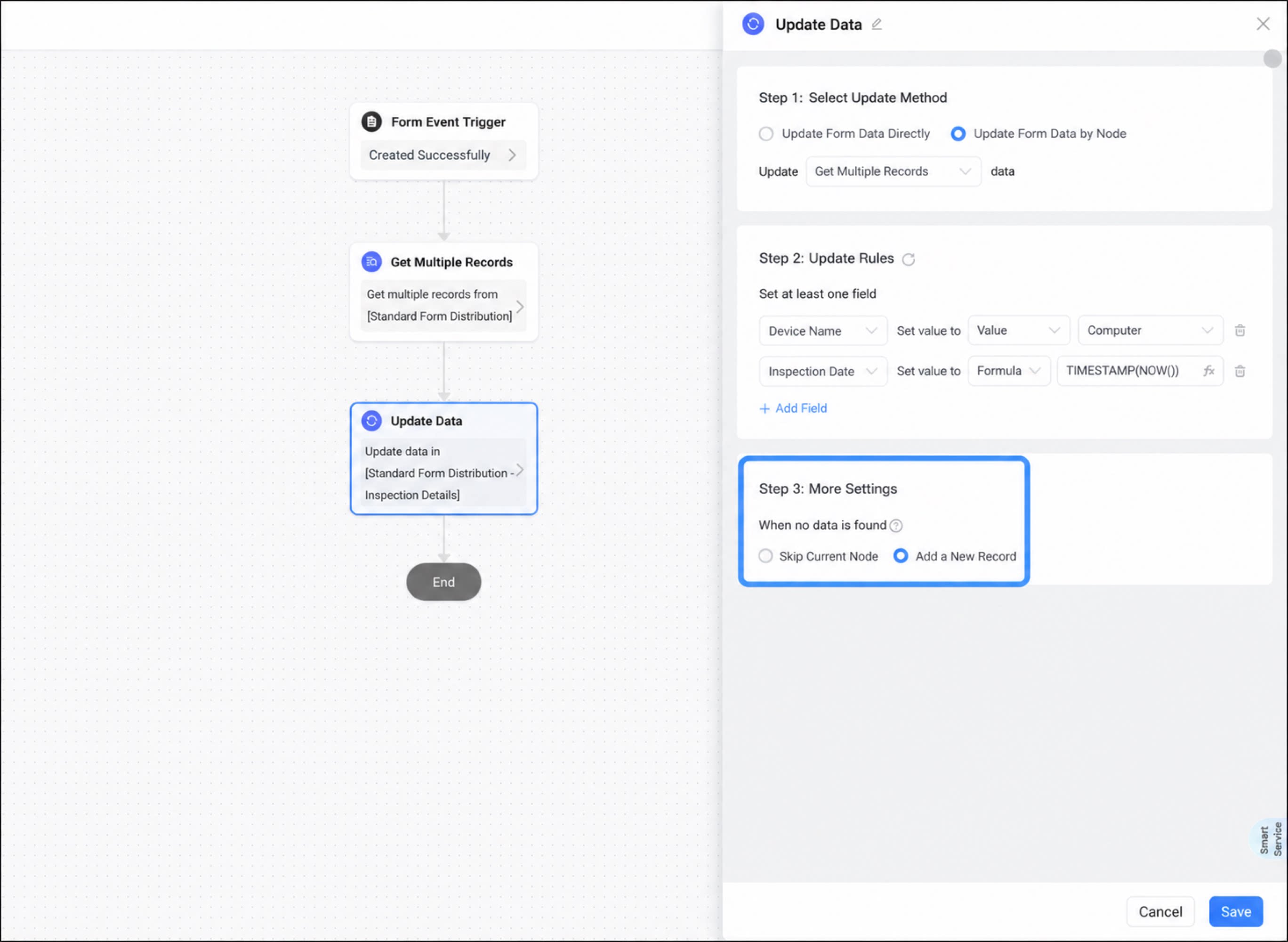
Task: Expand the Device Name field dropdown
Action: 823,331
